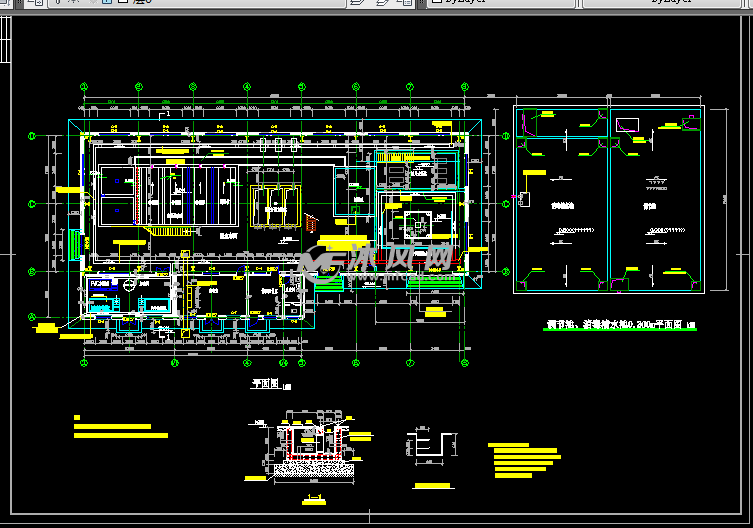Pick axis bubble 5 on top grid row
The width and height of the screenshot is (753, 528).
coord(302,87)
